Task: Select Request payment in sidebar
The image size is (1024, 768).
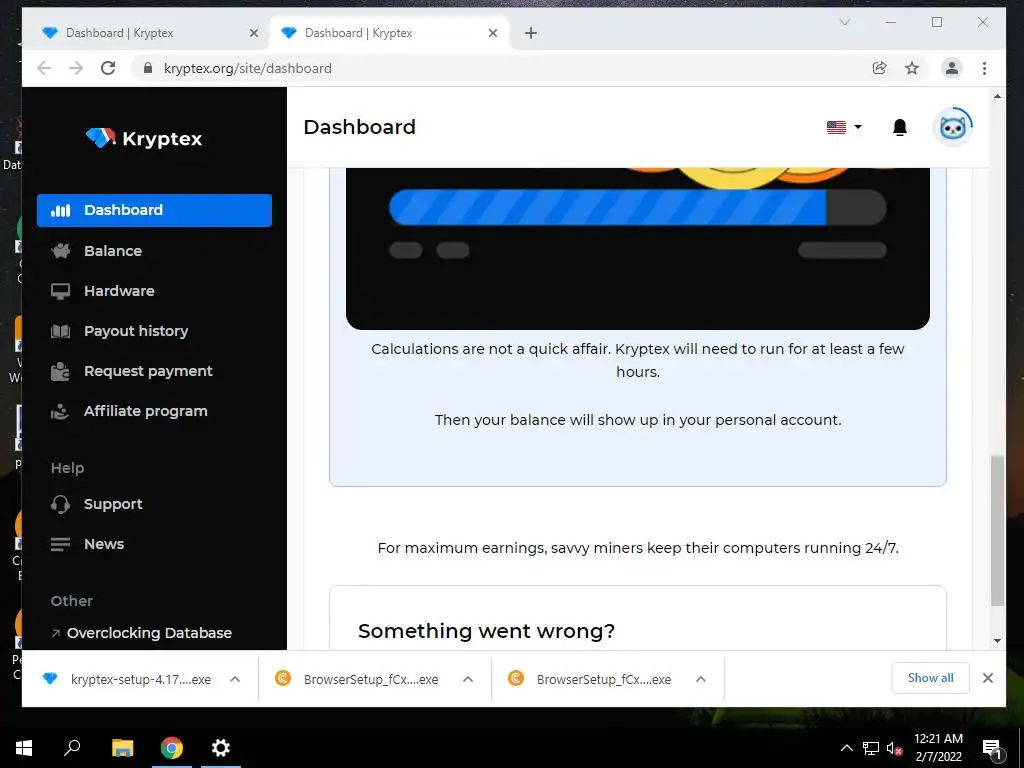Action: [148, 371]
